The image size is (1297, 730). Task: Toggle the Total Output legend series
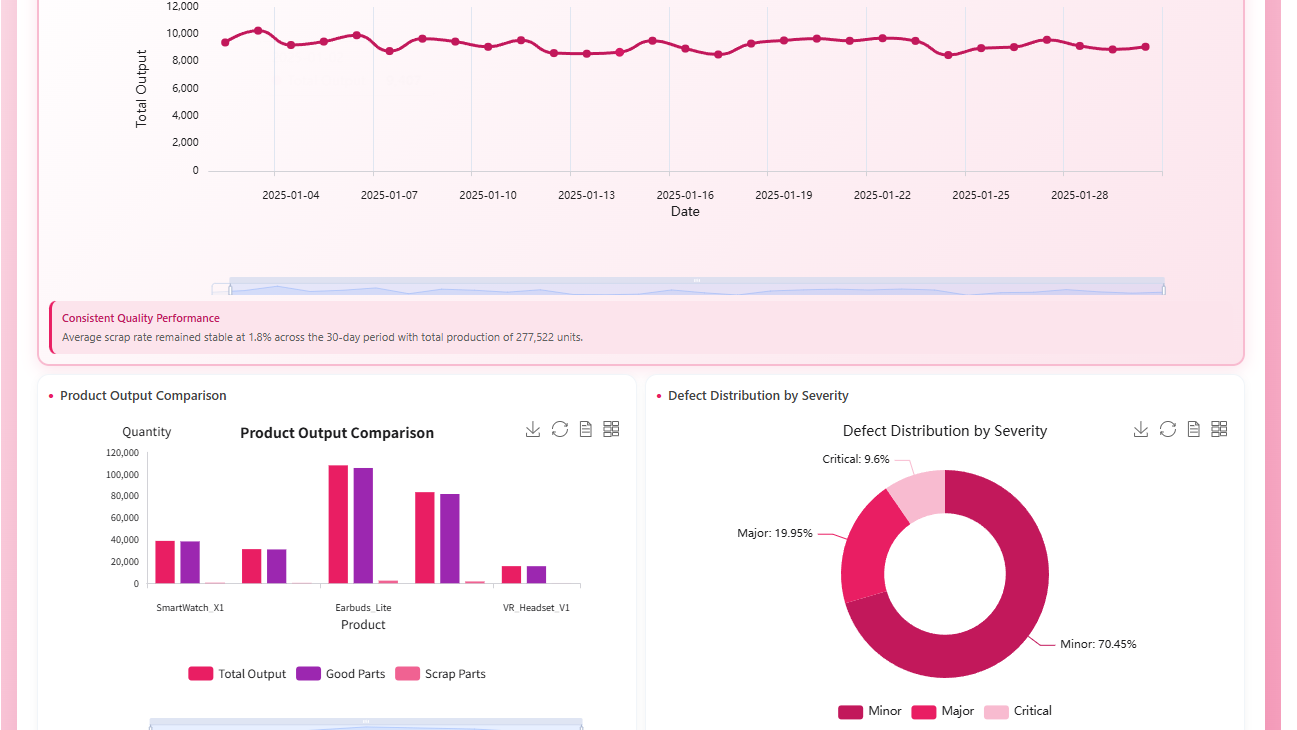237,674
